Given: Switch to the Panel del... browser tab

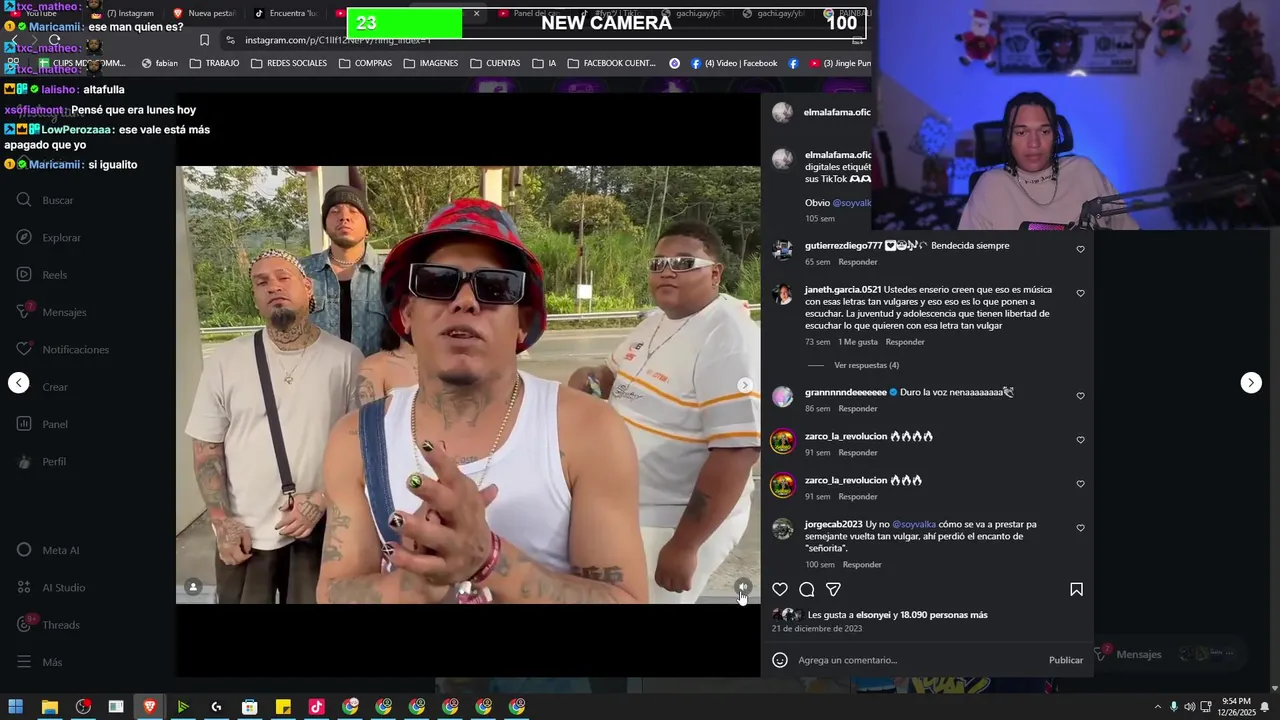Looking at the screenshot, I should coord(530,13).
